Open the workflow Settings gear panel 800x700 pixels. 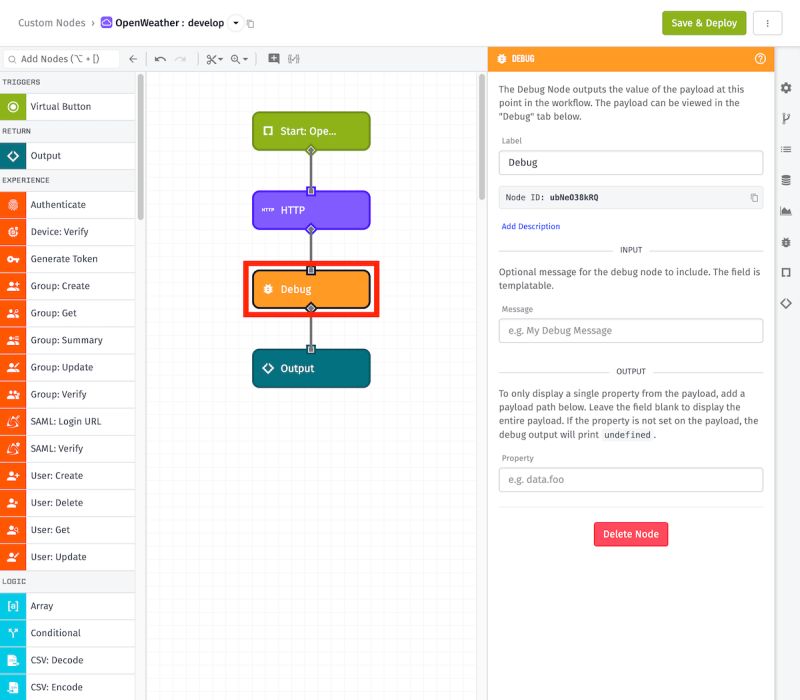(786, 88)
